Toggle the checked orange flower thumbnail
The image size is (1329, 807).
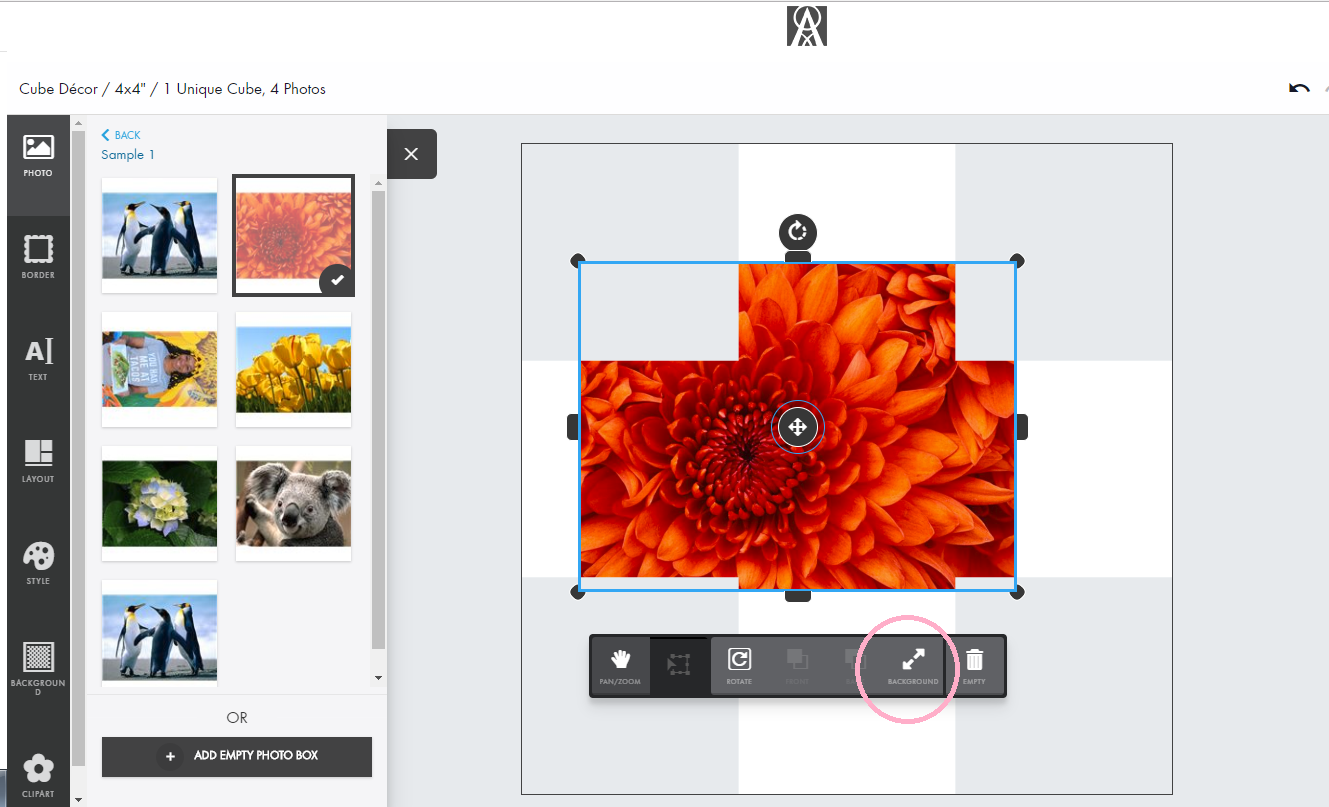coord(293,236)
